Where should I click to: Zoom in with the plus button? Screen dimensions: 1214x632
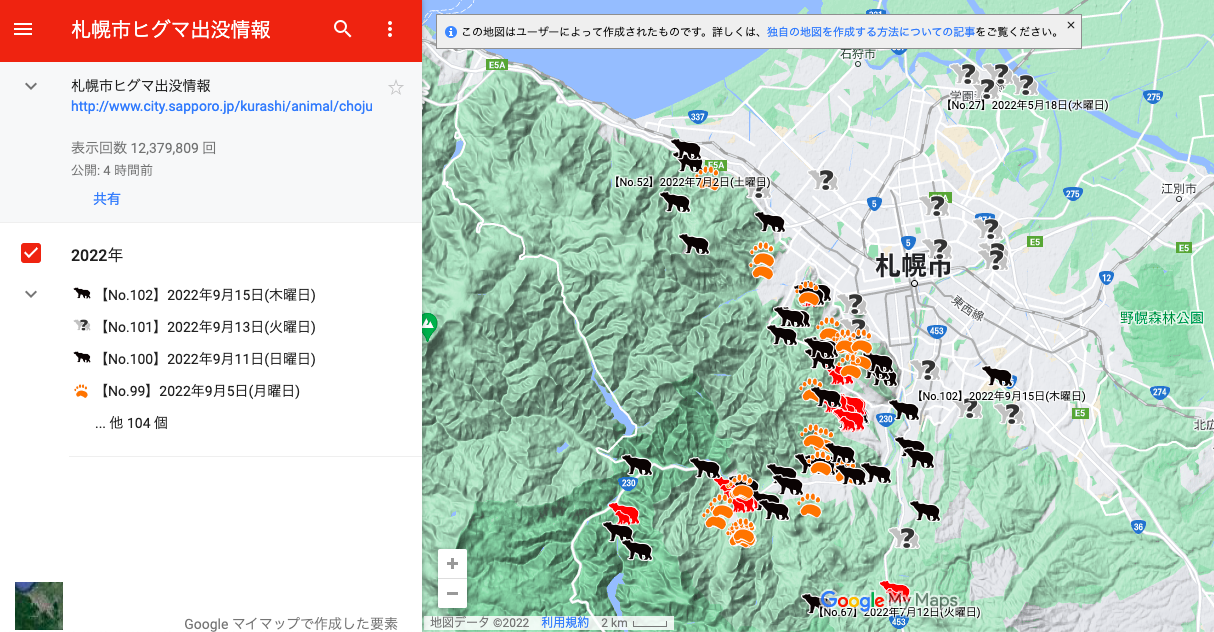pos(452,563)
